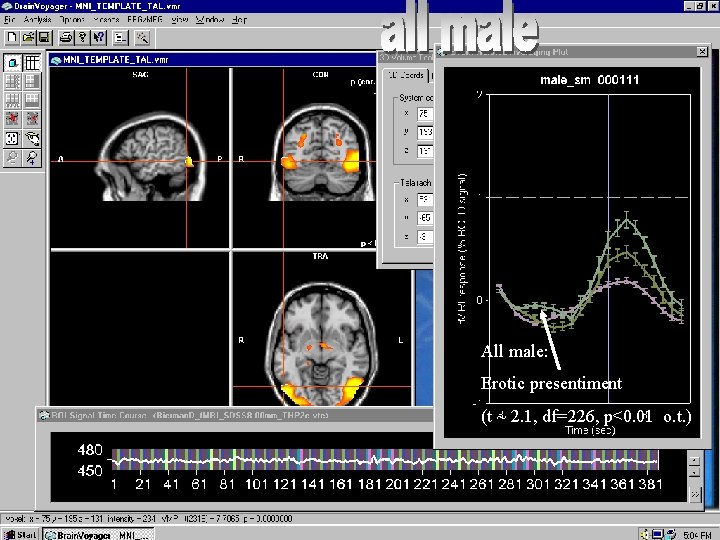Click the zoom in magnifier icon
This screenshot has width=720, height=540.
[x=32, y=158]
